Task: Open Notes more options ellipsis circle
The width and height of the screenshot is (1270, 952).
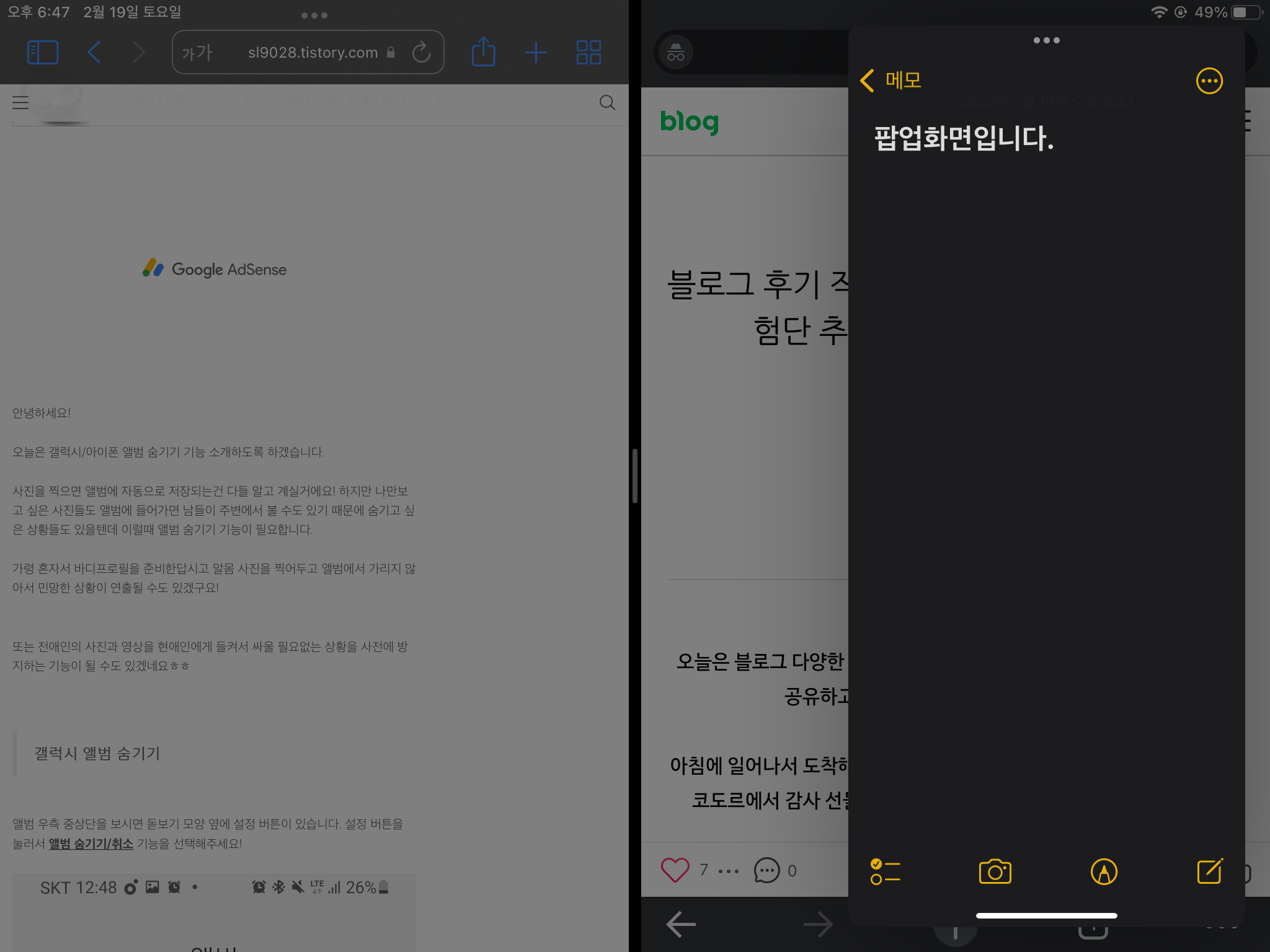Action: pos(1209,81)
